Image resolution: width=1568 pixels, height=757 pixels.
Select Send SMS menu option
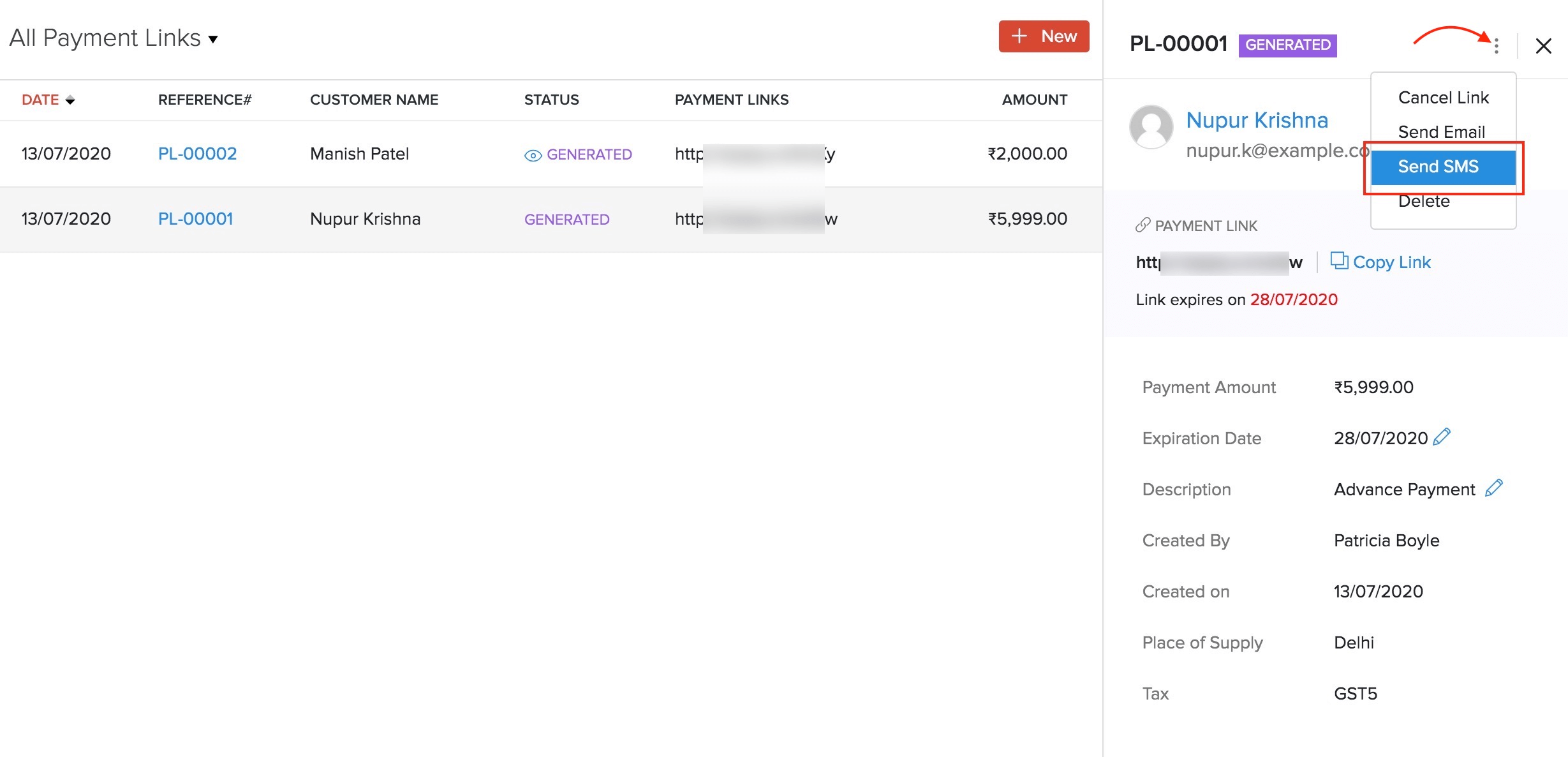(x=1438, y=167)
